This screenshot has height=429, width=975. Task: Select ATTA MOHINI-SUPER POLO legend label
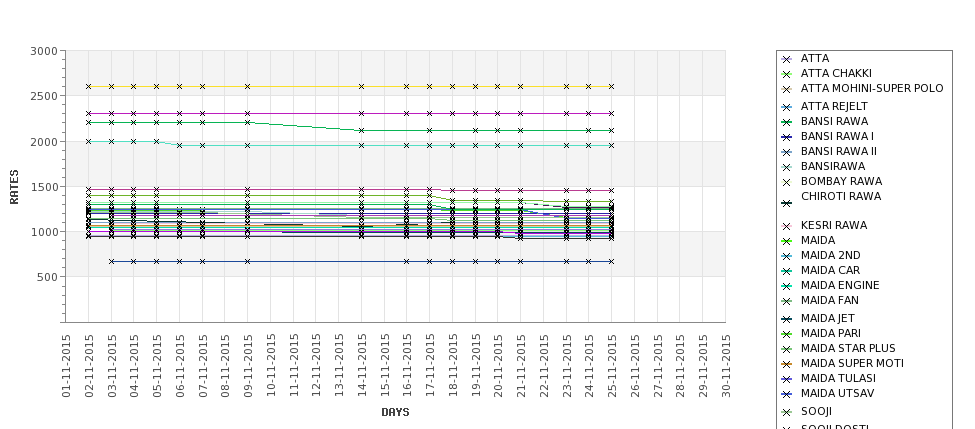[x=872, y=88]
